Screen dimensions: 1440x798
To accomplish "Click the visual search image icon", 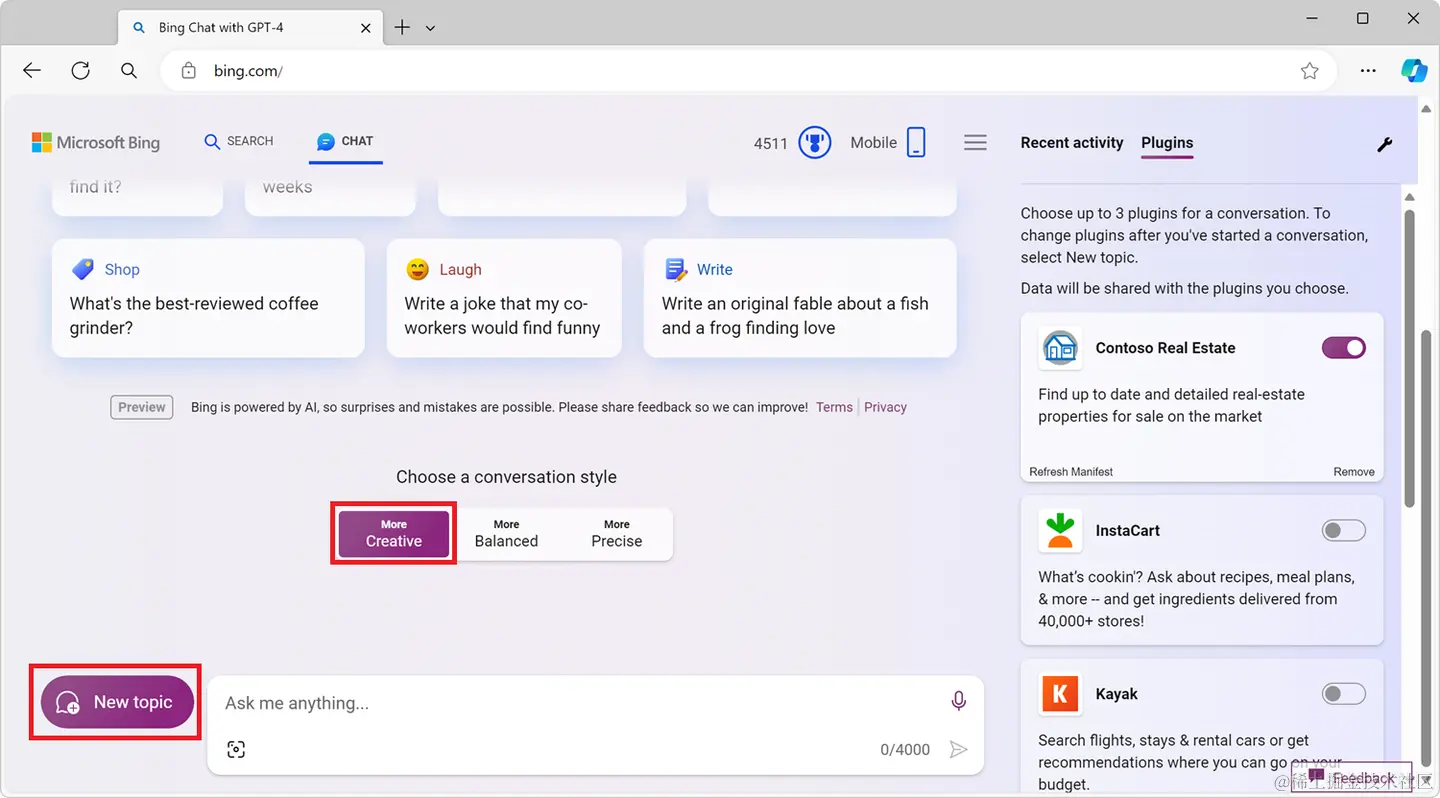I will [236, 749].
